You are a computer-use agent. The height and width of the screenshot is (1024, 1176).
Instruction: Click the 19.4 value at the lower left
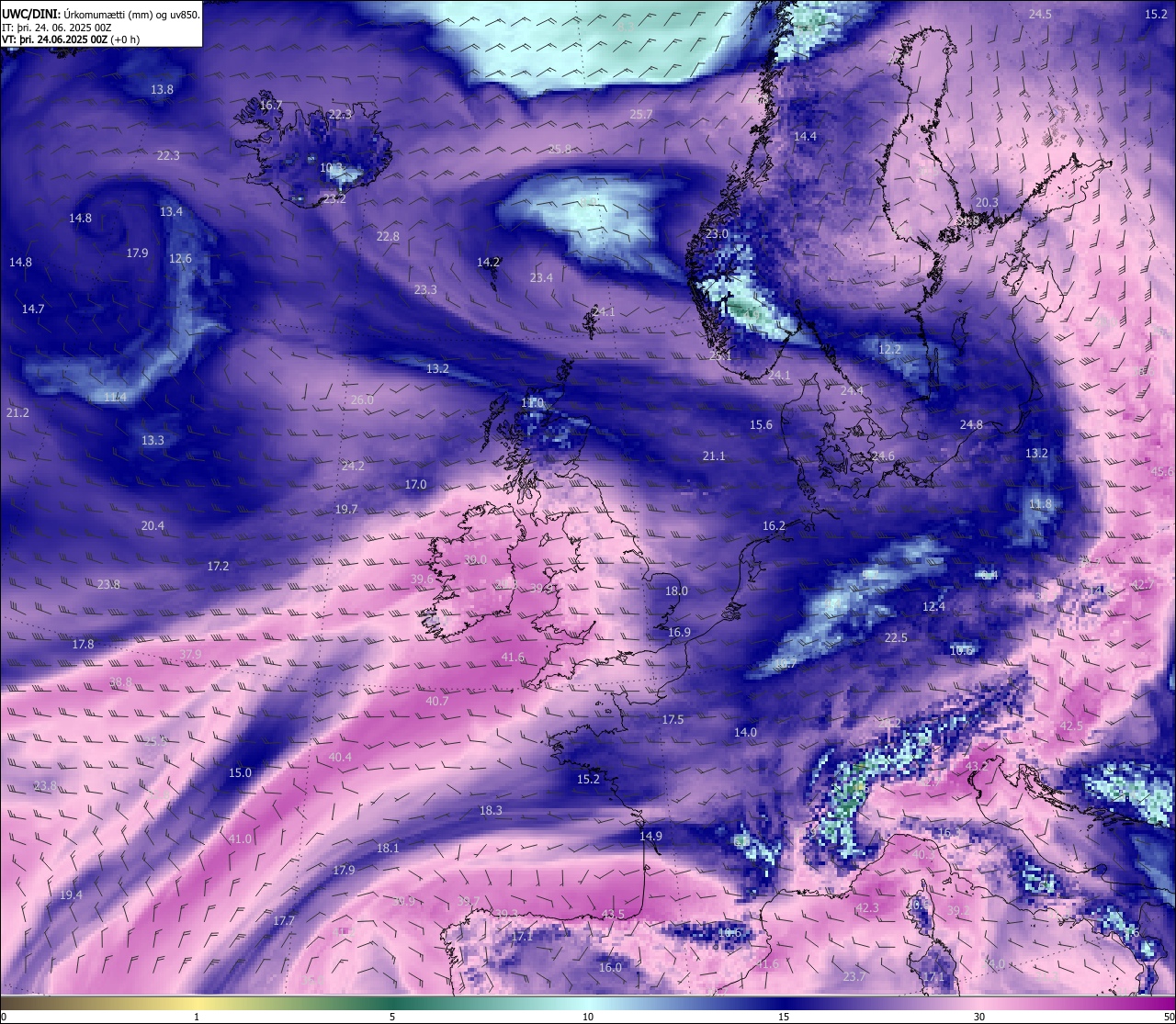(x=71, y=895)
